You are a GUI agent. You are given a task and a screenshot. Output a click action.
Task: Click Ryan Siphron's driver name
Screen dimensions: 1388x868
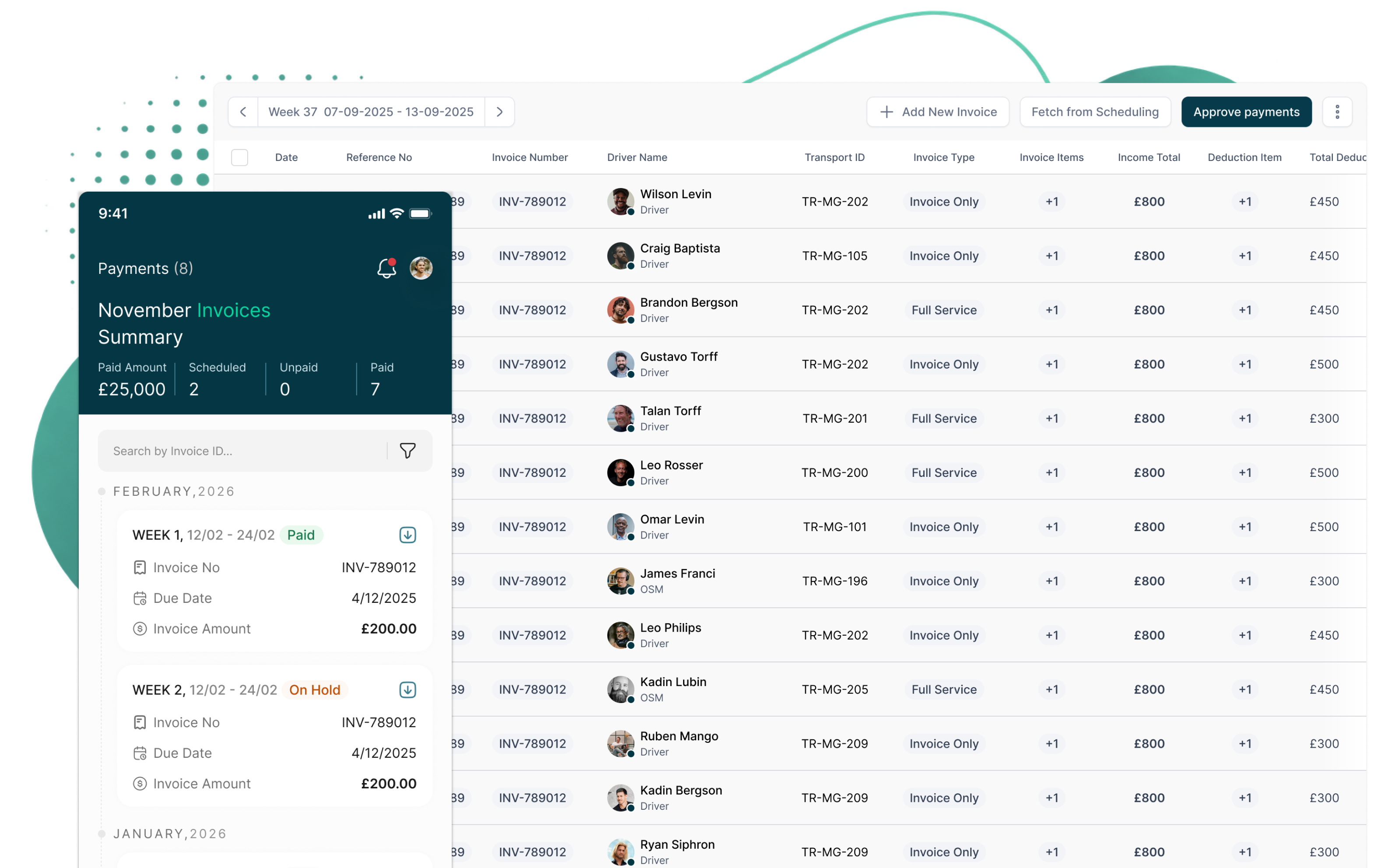click(x=677, y=844)
